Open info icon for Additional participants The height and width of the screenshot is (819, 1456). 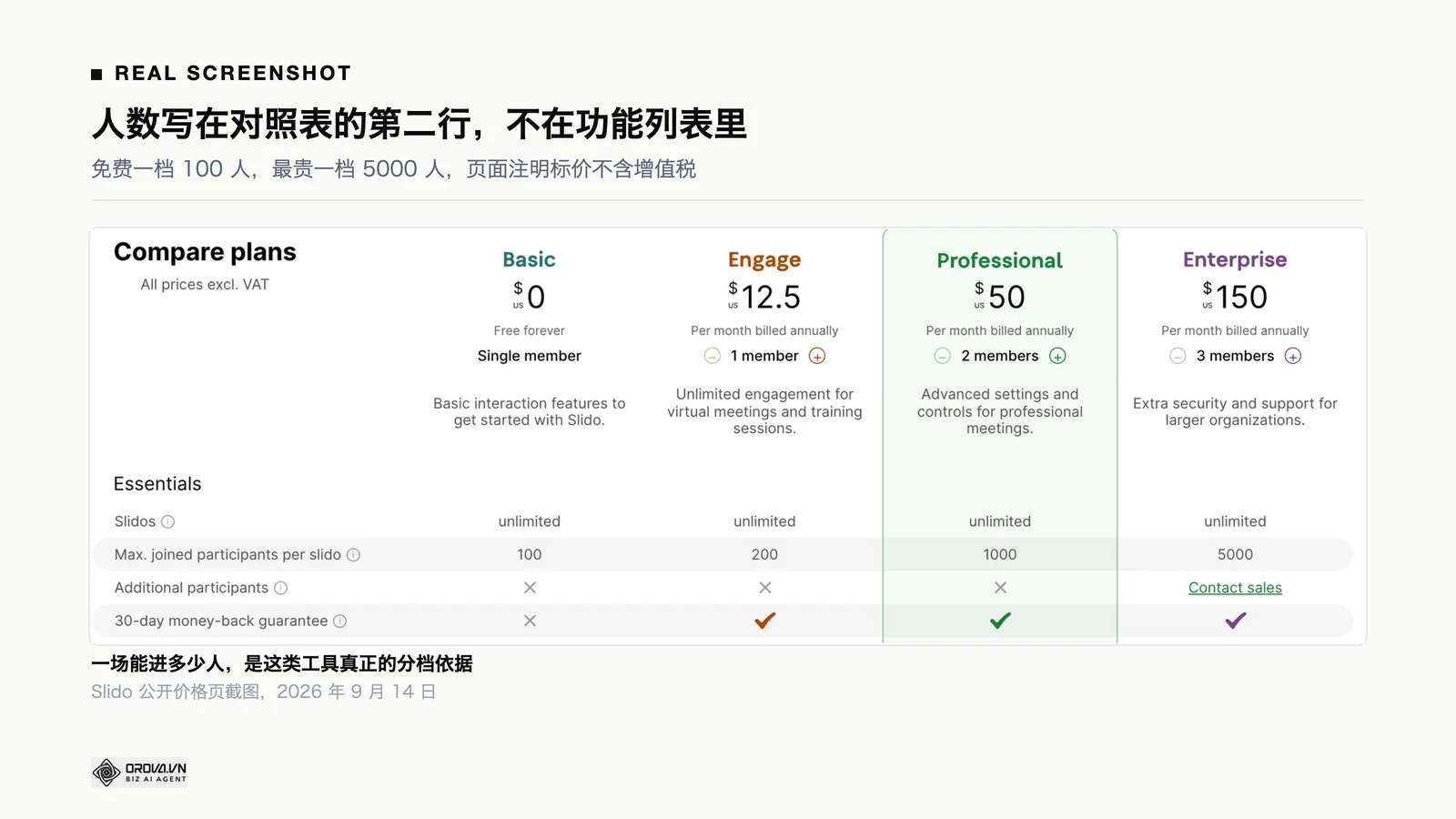click(281, 588)
